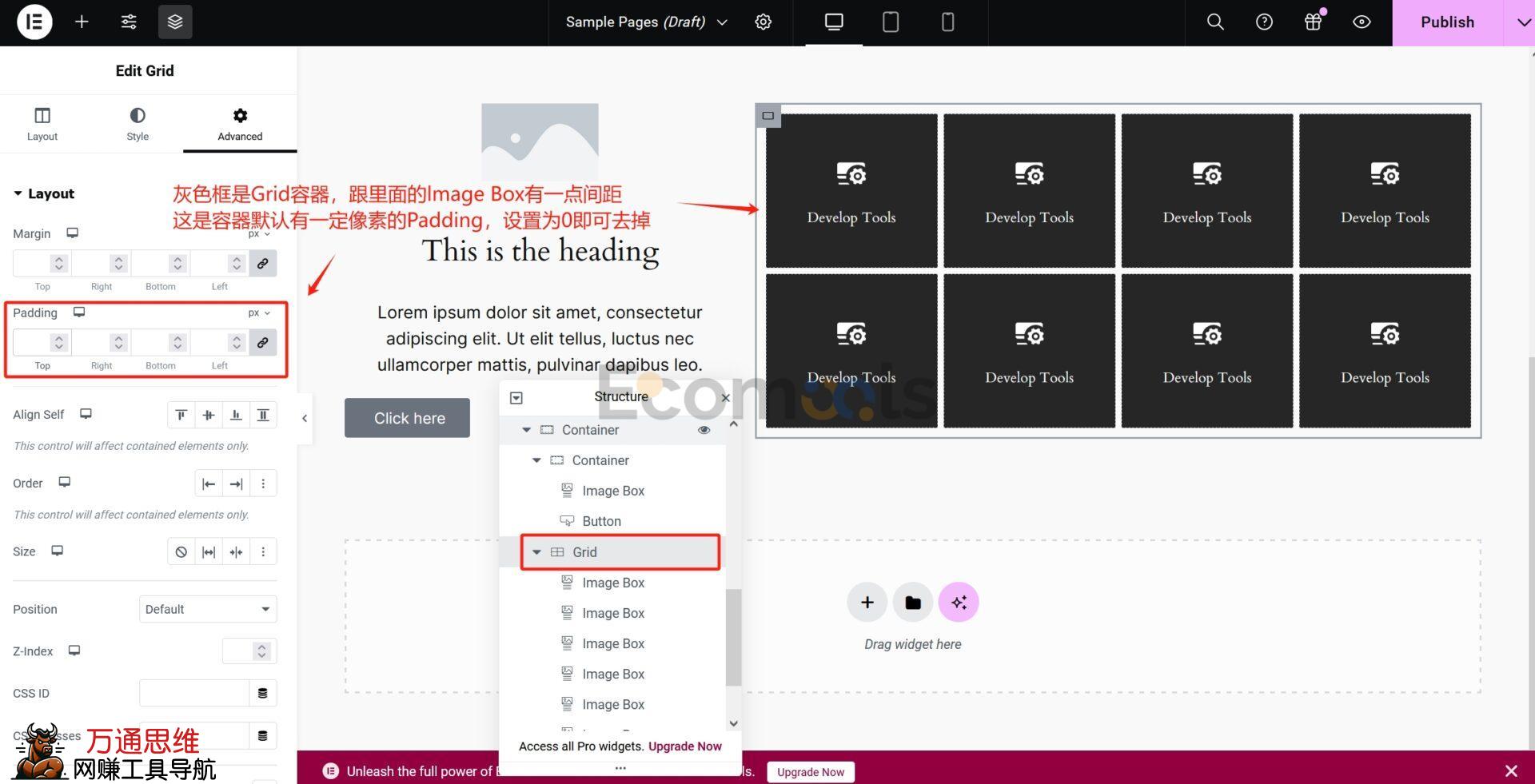
Task: Click the Publish button
Action: coord(1447,22)
